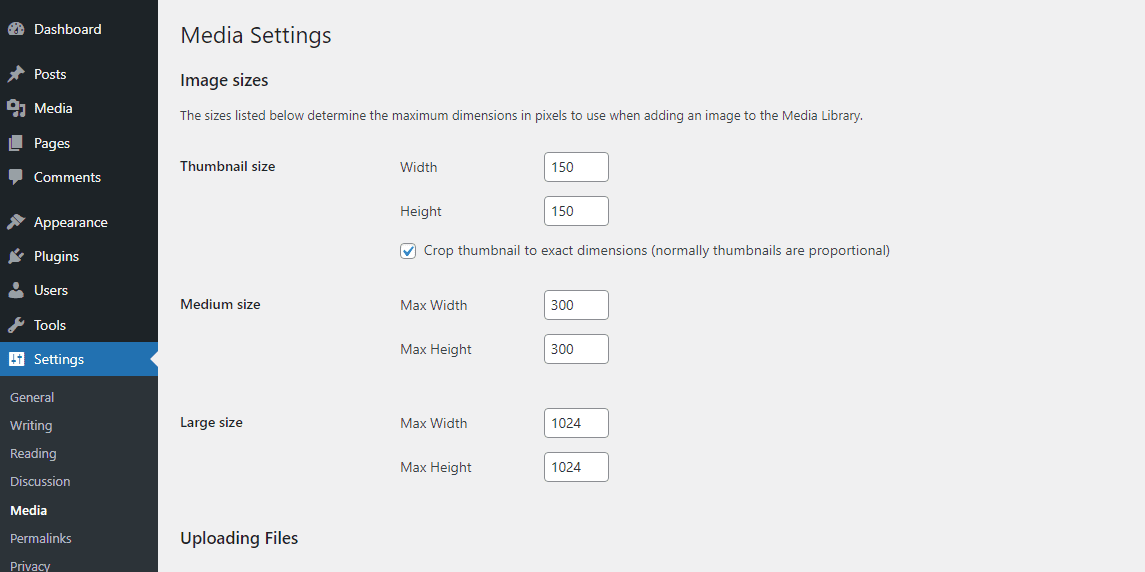The height and width of the screenshot is (572, 1145).
Task: Click the Media library icon in sidebar
Action: (16, 108)
